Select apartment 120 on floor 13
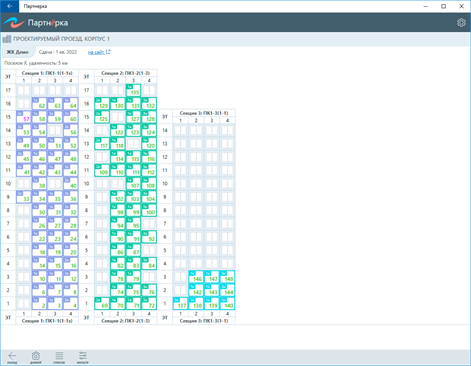This screenshot has height=366, width=471. [x=149, y=144]
